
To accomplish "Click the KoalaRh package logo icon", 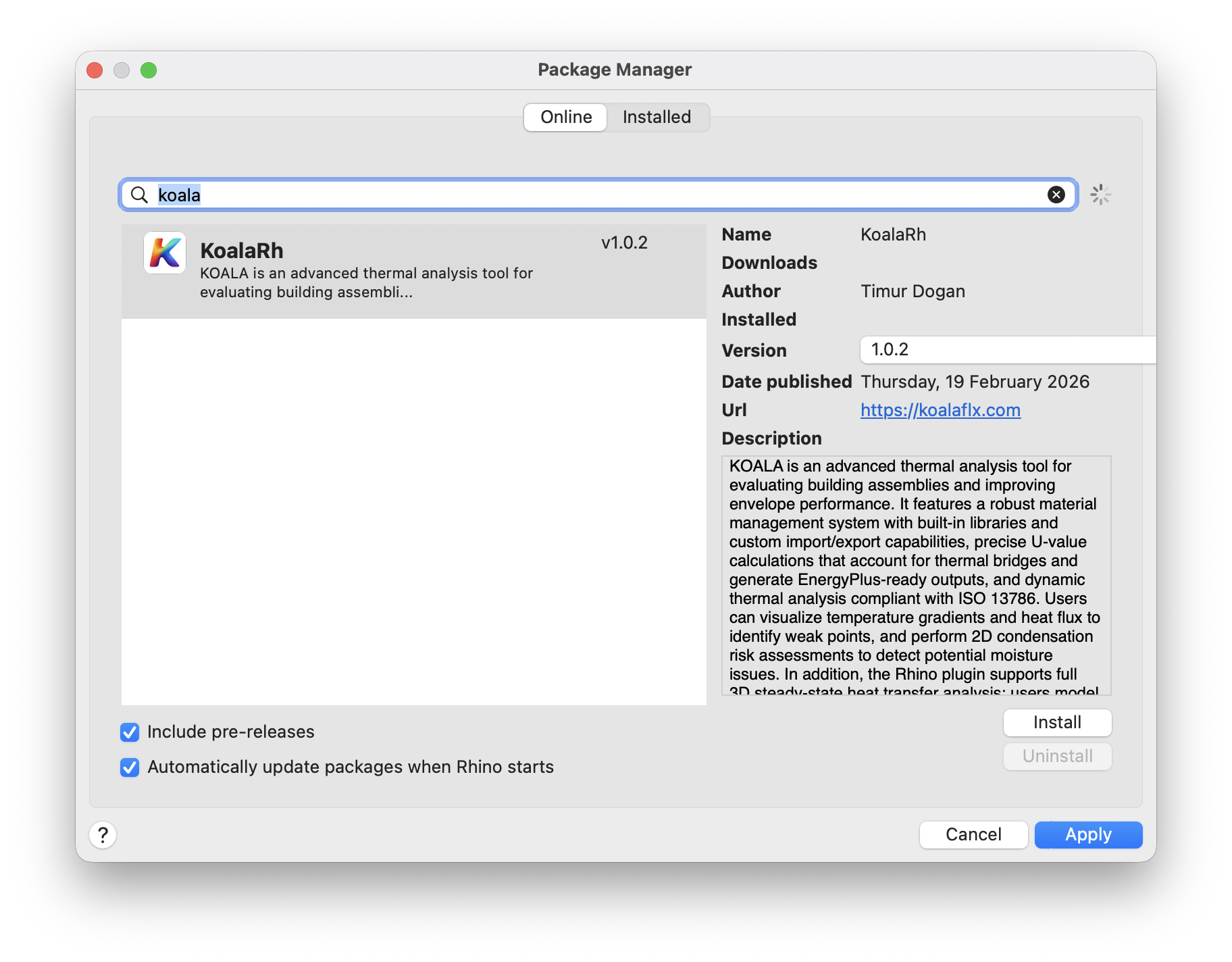I will 164,253.
